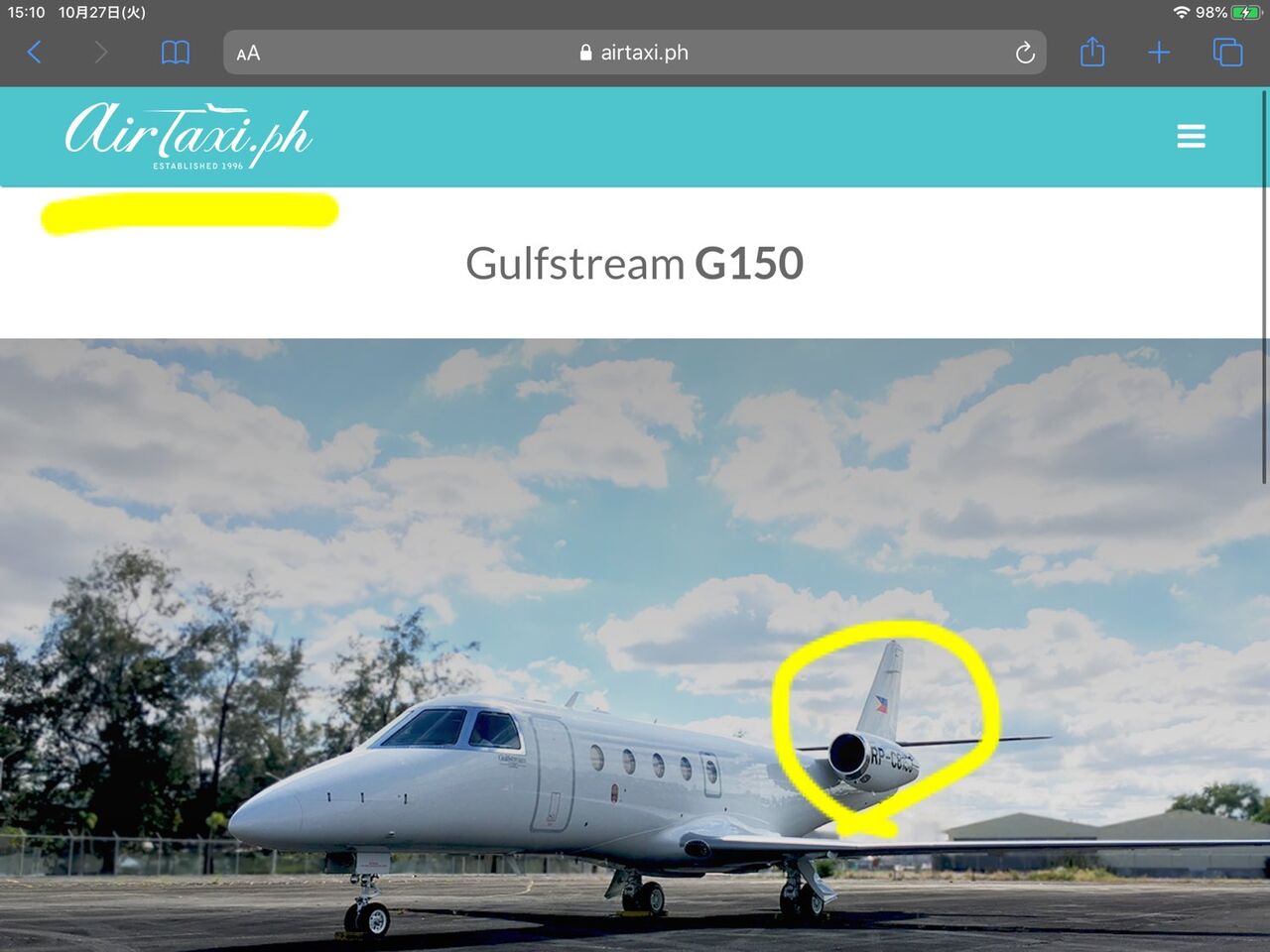This screenshot has height=952, width=1270.
Task: Select the Gulfstream G150 heading
Action: (635, 264)
